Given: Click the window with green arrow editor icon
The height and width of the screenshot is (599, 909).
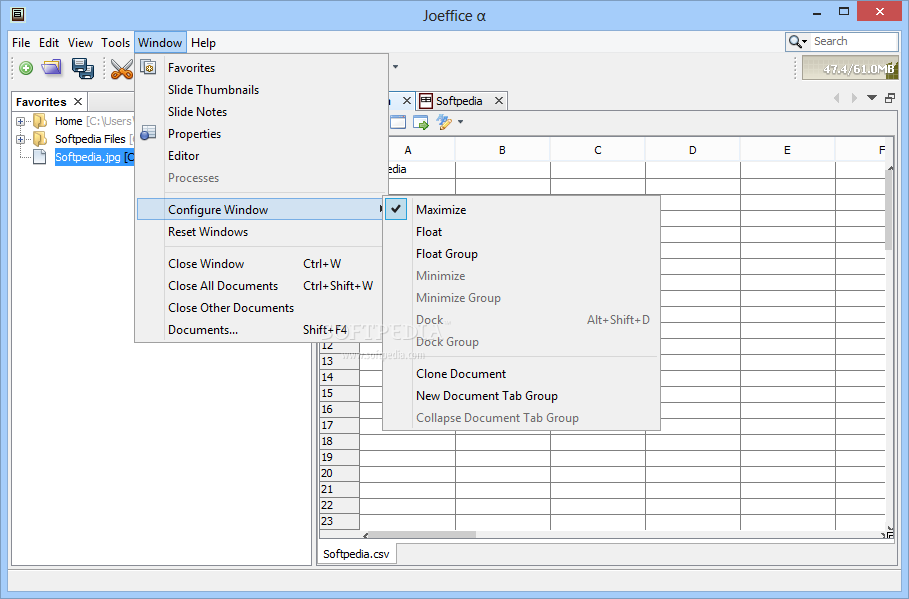Looking at the screenshot, I should 421,122.
